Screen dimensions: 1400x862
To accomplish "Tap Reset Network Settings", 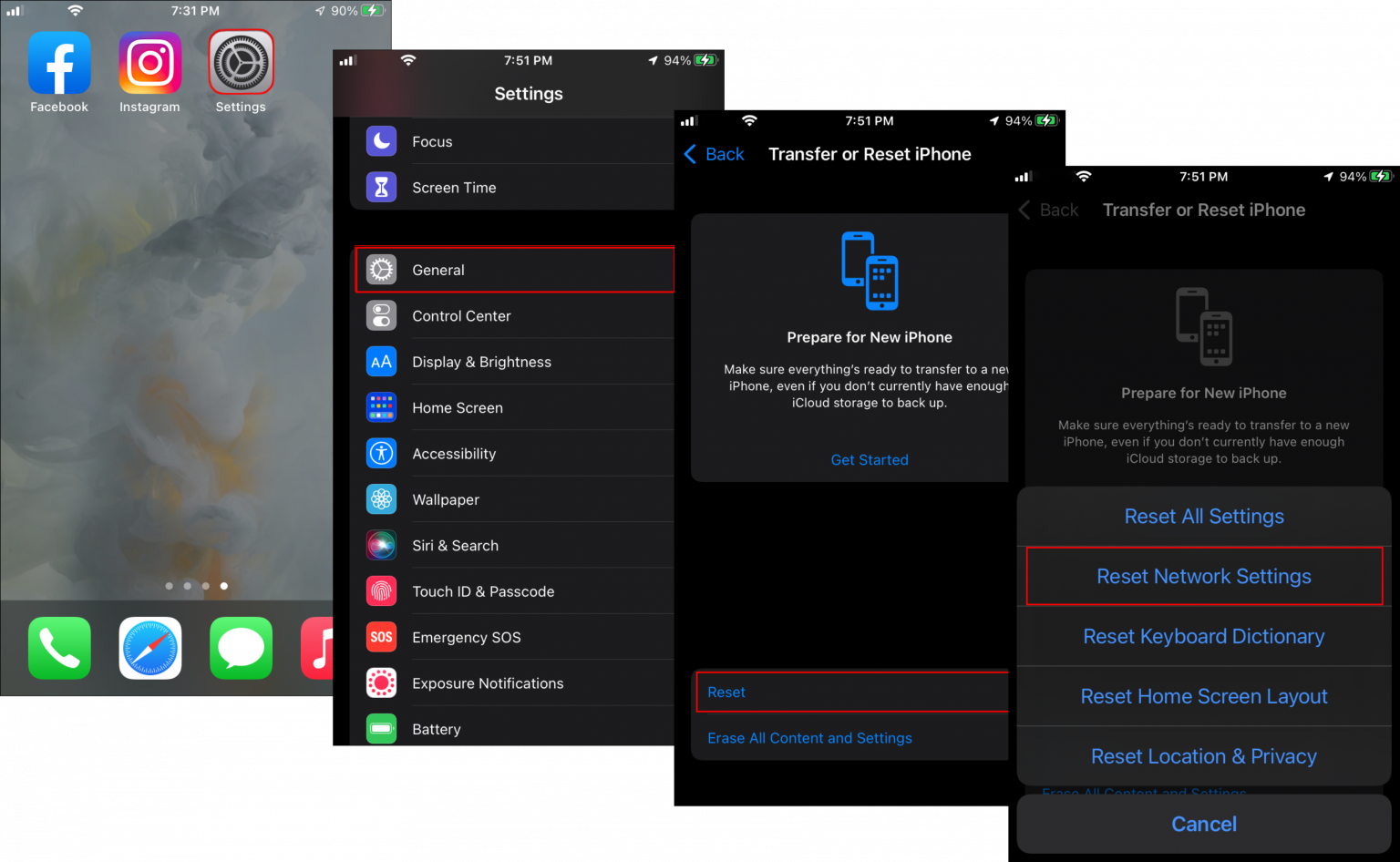I will point(1203,576).
